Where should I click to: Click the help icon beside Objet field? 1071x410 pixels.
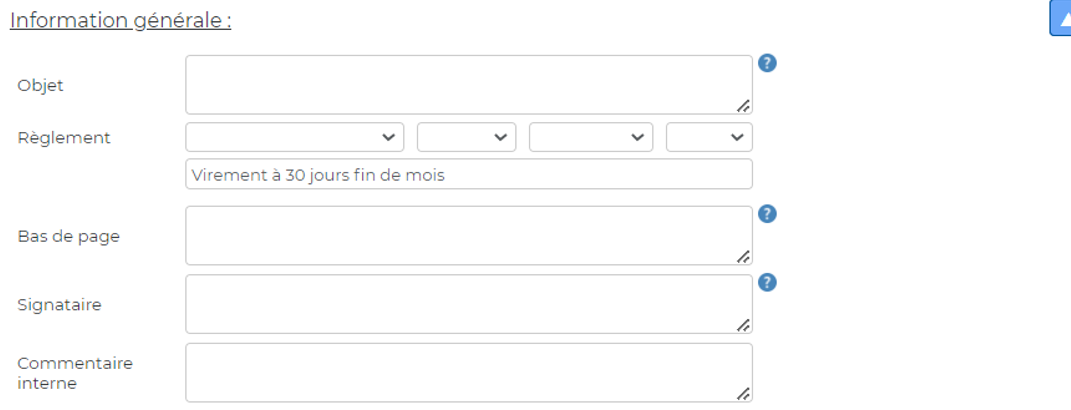768,64
